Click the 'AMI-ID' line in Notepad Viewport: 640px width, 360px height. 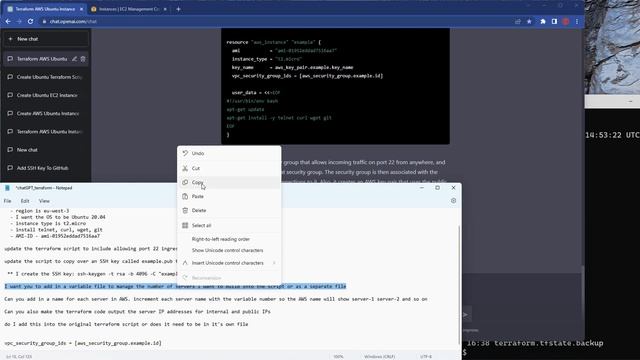[x=55, y=236]
